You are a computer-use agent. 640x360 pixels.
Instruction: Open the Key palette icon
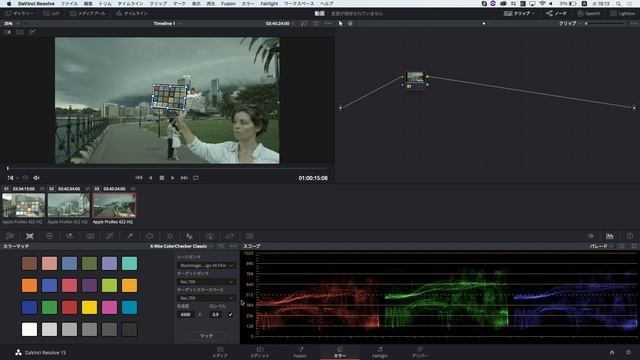tap(209, 236)
